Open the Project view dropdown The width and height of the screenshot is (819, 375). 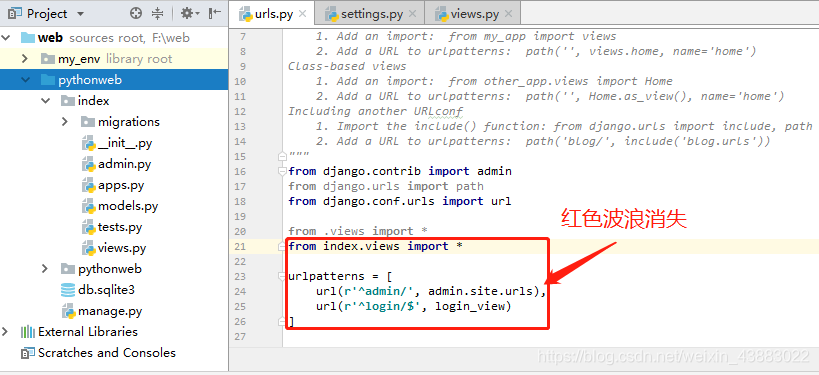pos(80,14)
